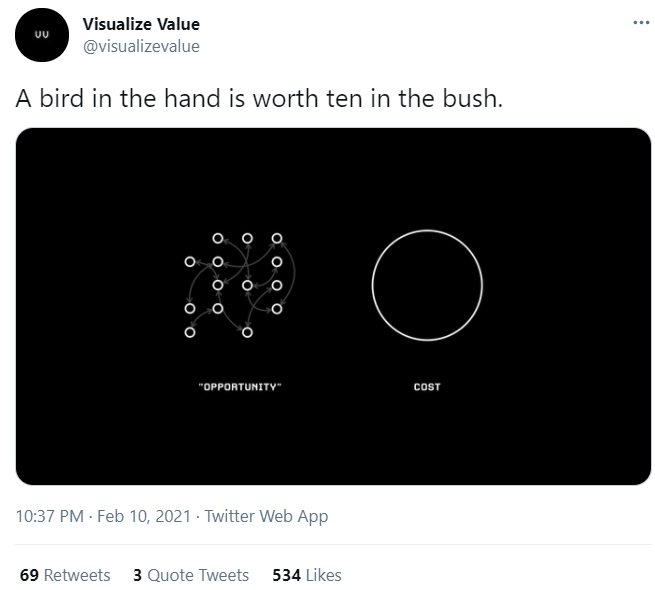Viewport: 655px width, 590px height.
Task: Show the 534 Likes list
Action: [x=307, y=575]
